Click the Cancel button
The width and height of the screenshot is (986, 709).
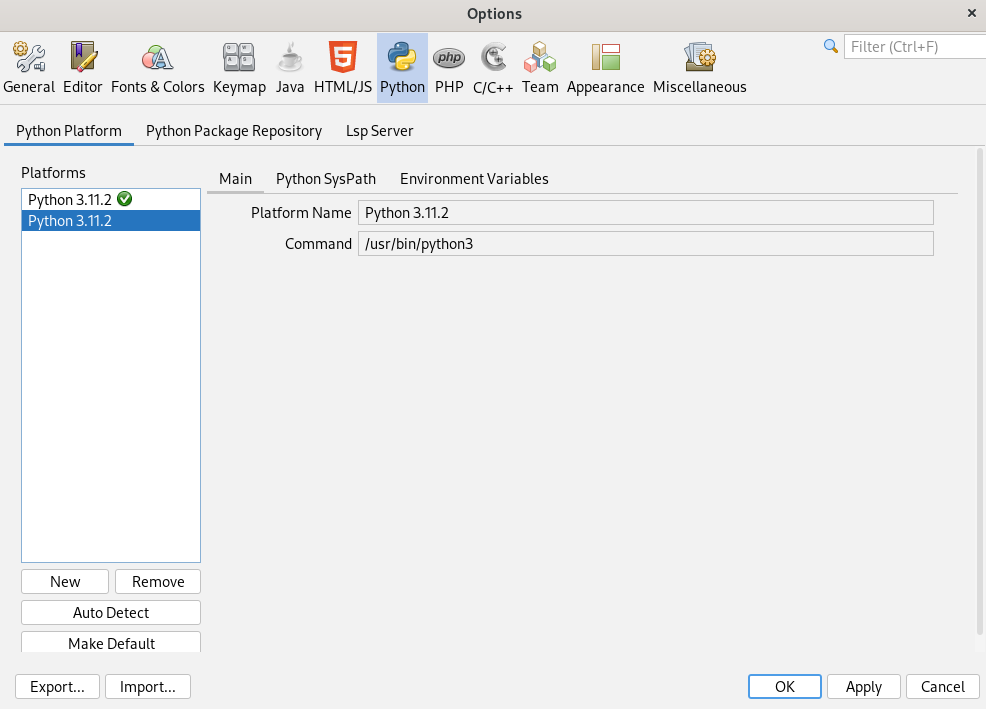pos(943,686)
